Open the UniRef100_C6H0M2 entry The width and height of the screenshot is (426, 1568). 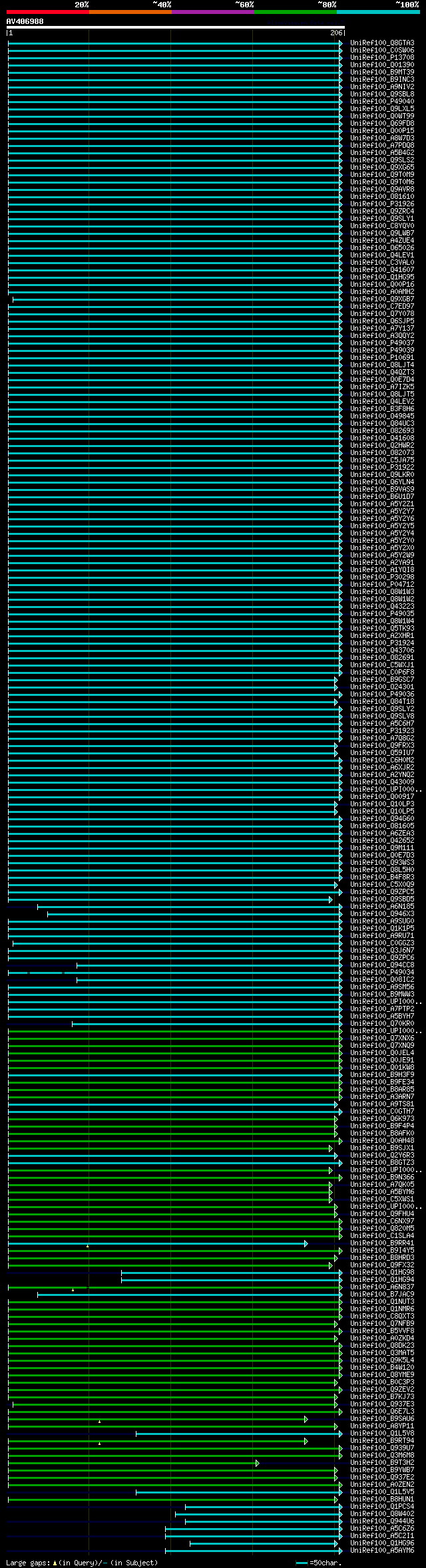click(382, 760)
